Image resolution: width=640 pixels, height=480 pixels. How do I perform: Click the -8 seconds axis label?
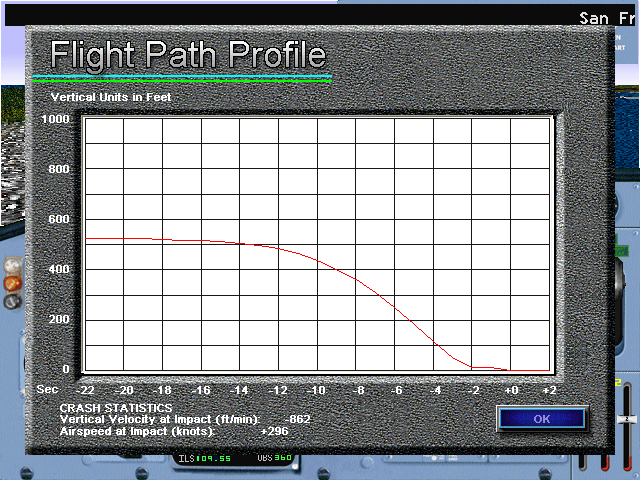[358, 390]
